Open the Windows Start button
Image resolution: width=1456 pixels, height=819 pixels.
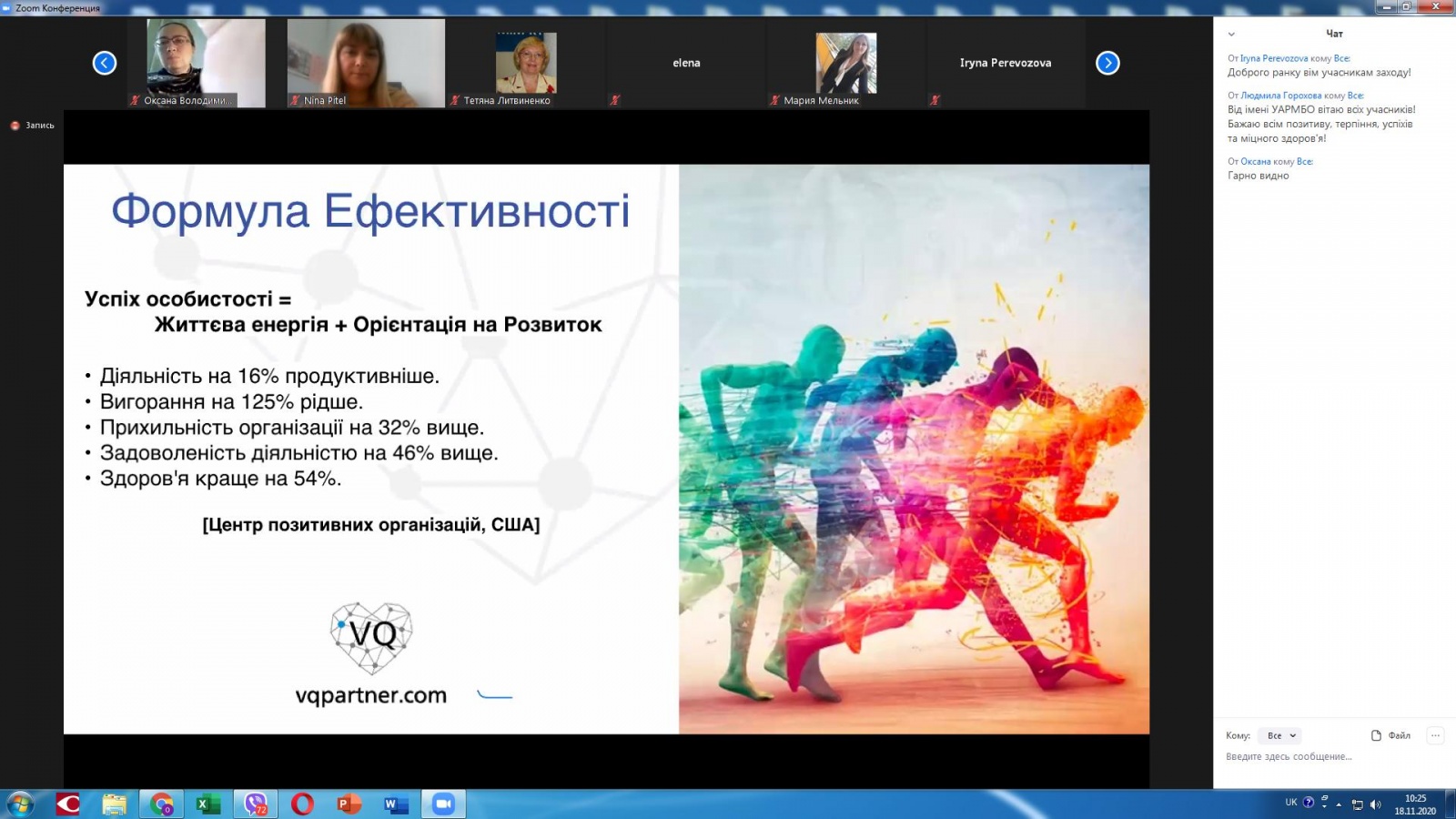click(x=20, y=804)
